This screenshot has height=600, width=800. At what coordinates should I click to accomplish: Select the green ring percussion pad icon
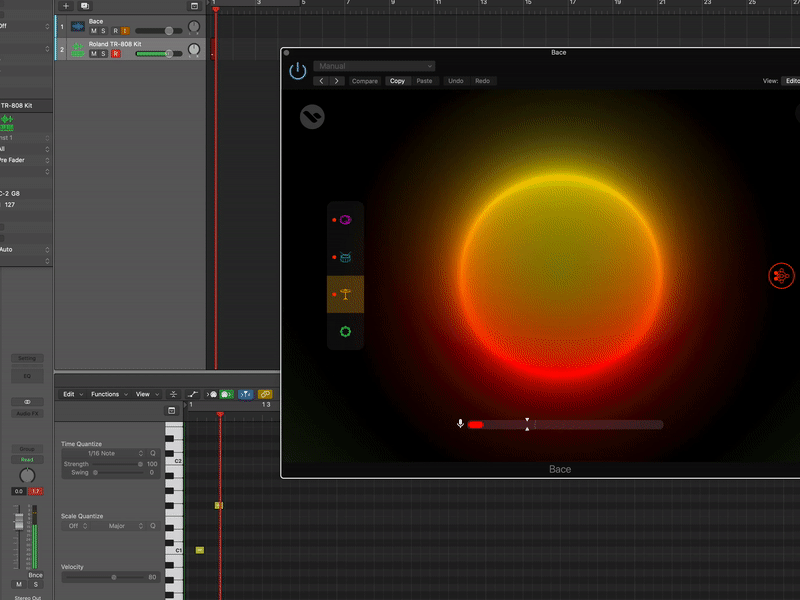coord(345,332)
